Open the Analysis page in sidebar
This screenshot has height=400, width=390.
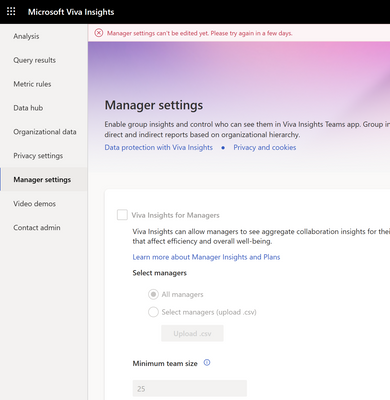point(26,36)
